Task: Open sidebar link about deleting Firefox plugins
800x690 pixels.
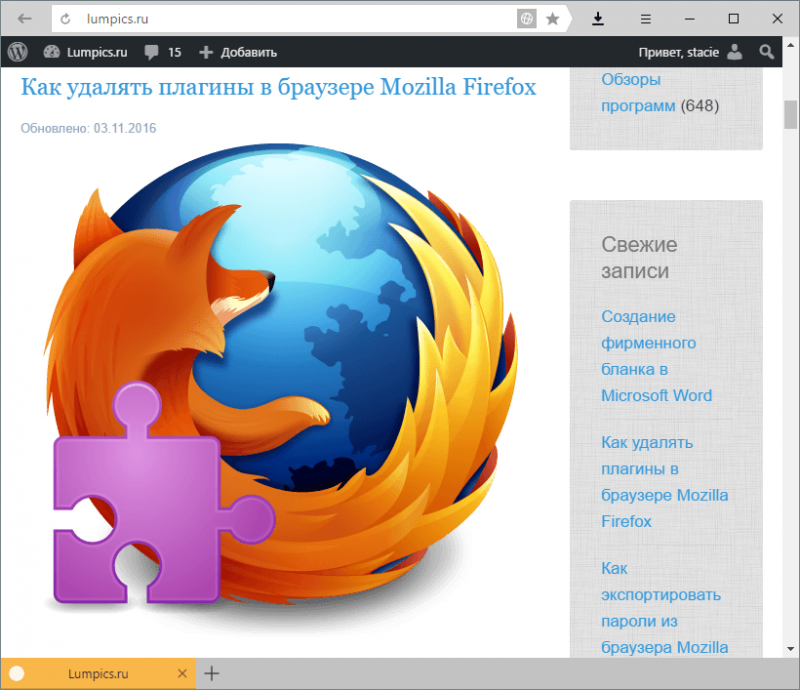Action: [x=664, y=482]
